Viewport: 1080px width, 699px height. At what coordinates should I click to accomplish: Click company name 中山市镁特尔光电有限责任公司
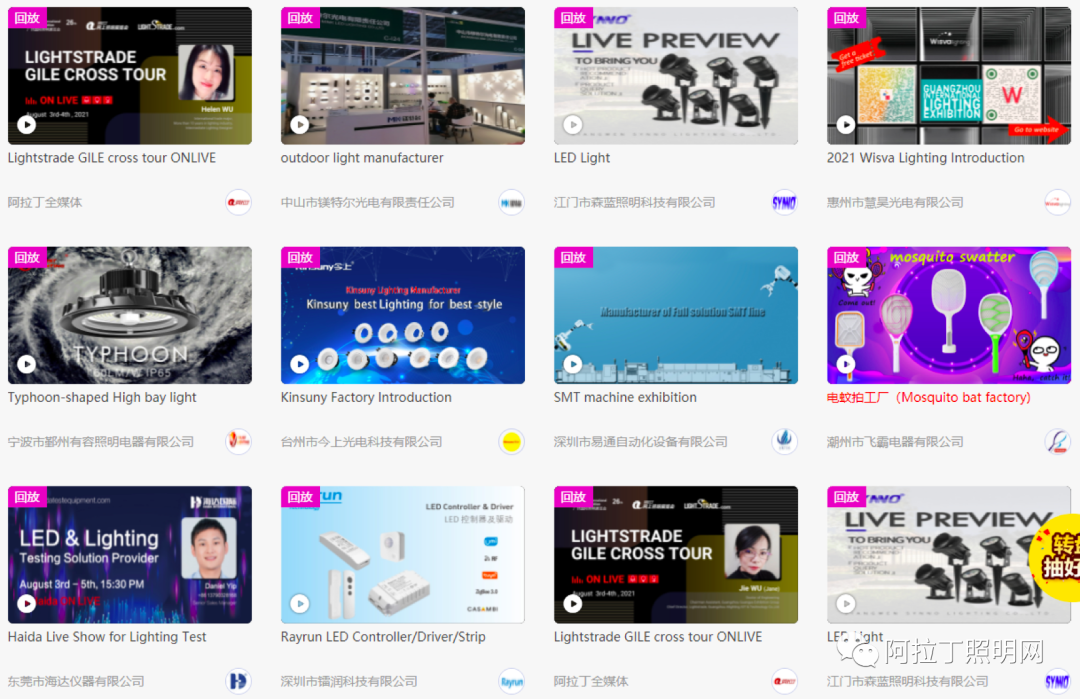[x=367, y=202]
